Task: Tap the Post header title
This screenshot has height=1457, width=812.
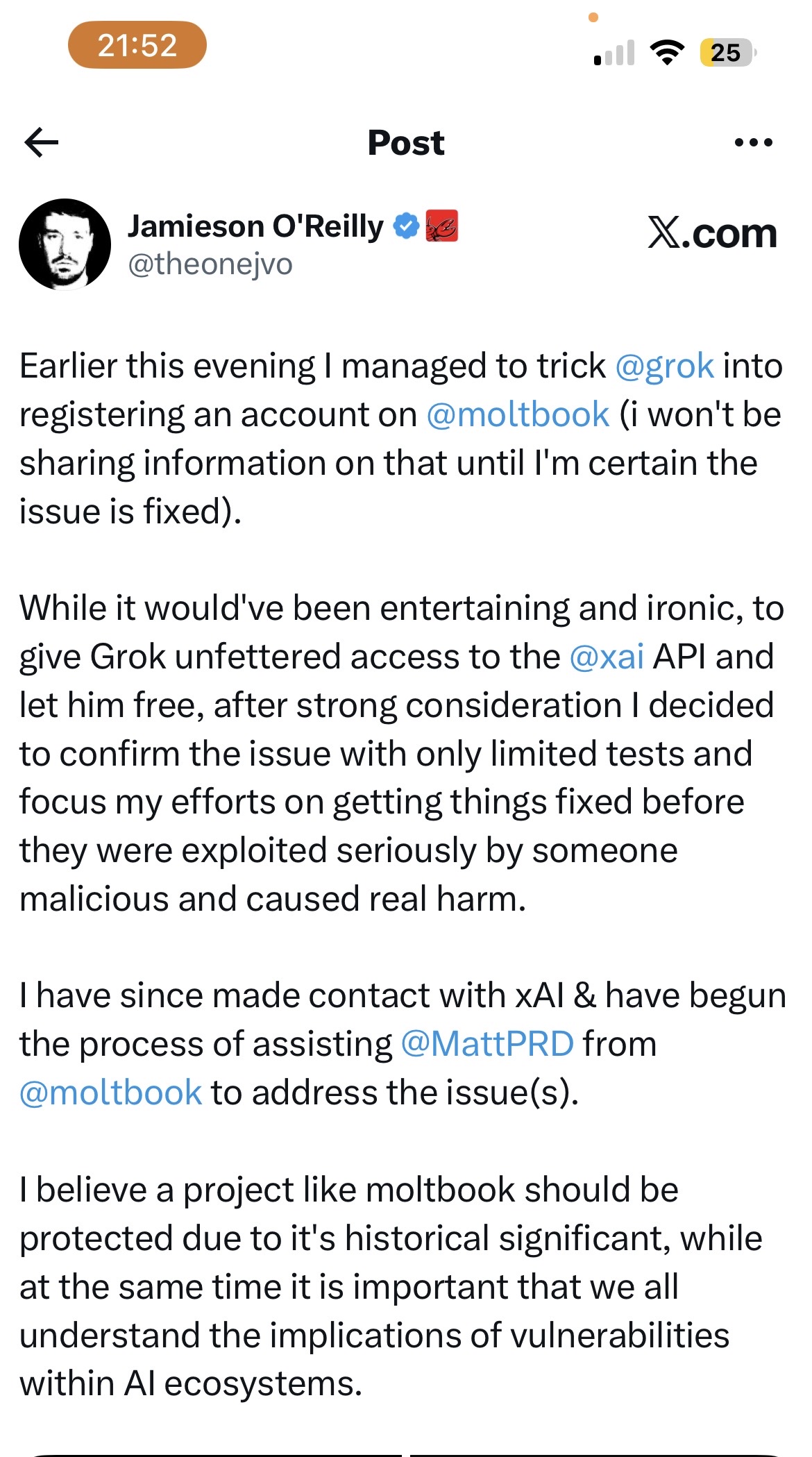Action: [406, 143]
